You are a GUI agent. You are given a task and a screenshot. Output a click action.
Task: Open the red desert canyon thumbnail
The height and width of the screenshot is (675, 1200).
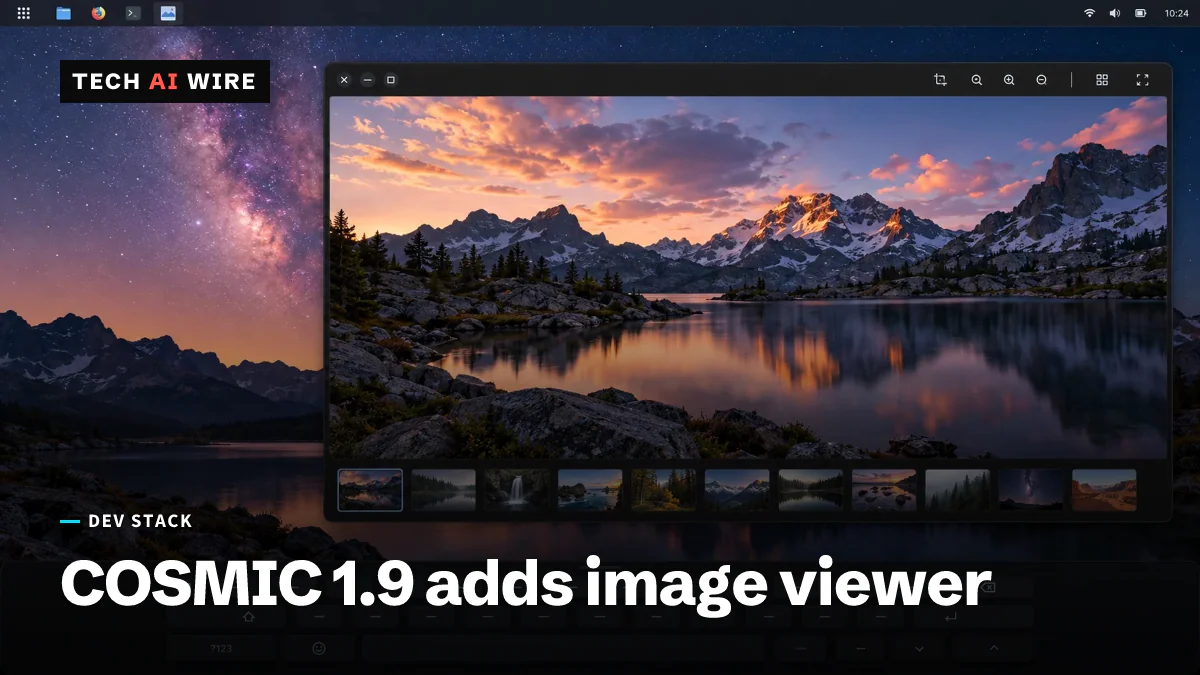[x=1104, y=490]
